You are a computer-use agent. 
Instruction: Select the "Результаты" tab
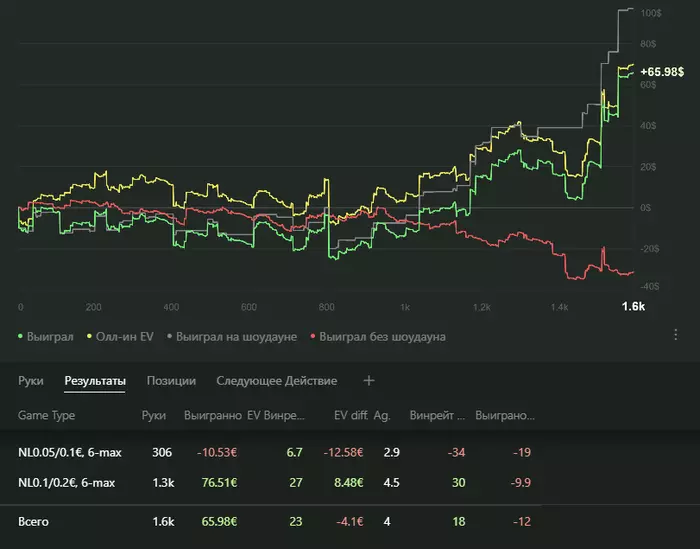[x=95, y=381]
